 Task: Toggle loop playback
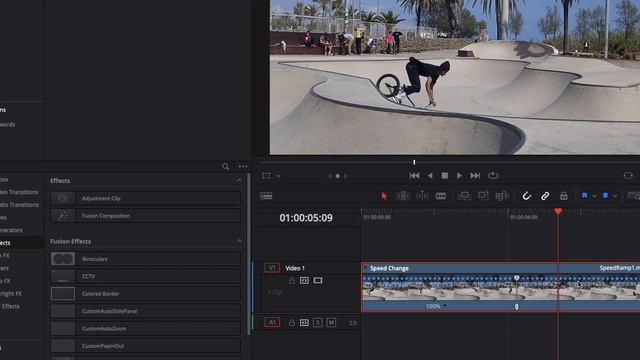click(493, 176)
